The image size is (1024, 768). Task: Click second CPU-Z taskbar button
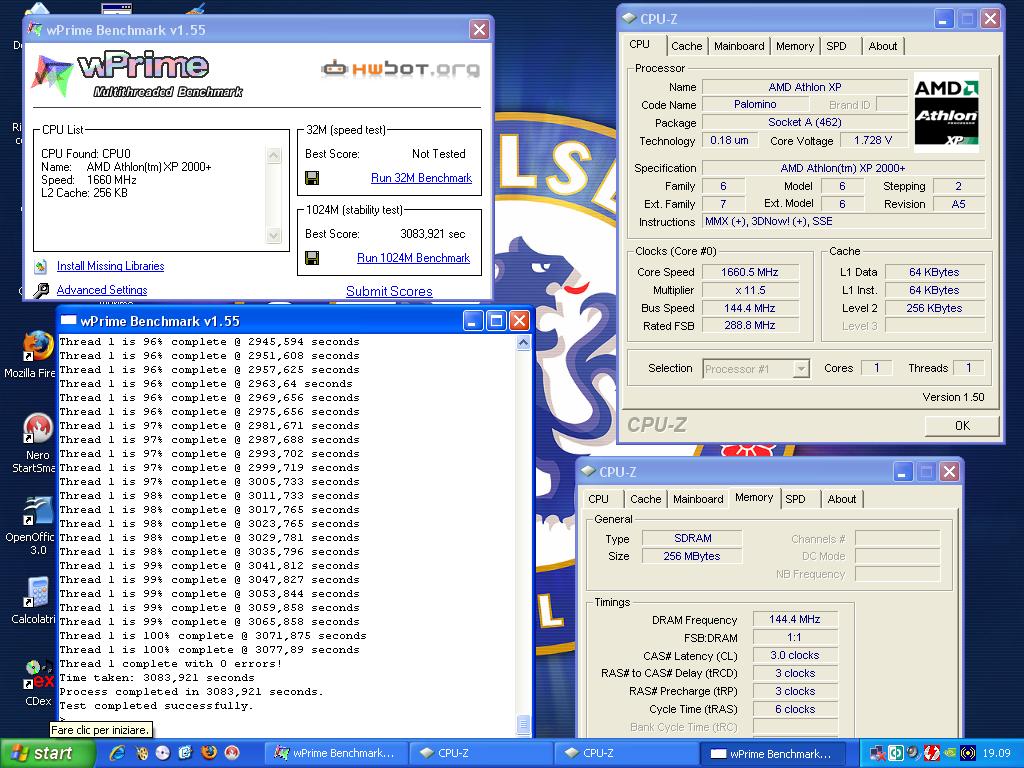point(627,753)
